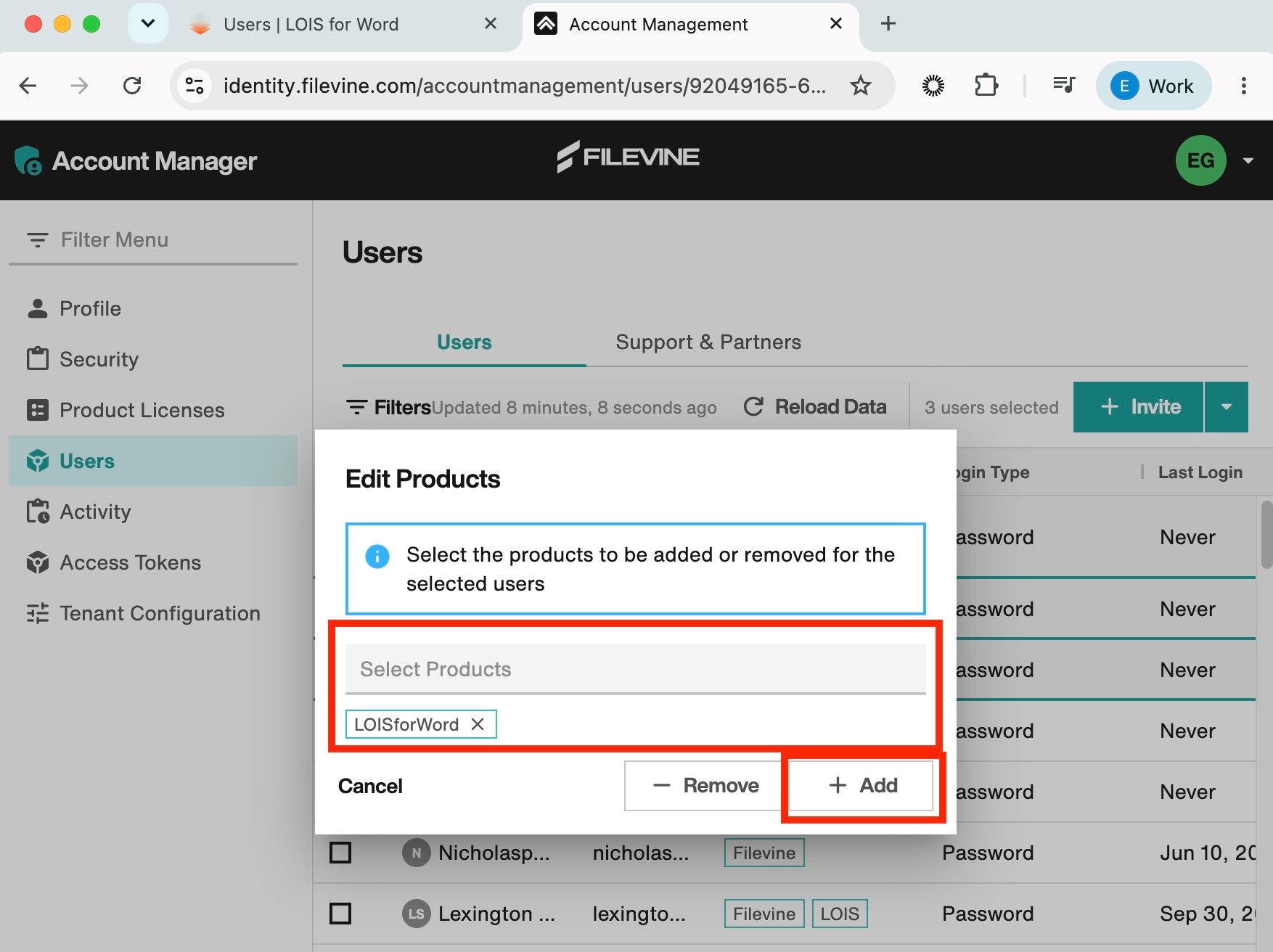
Task: Click the Filevine tag in Lexington row
Action: (764, 914)
